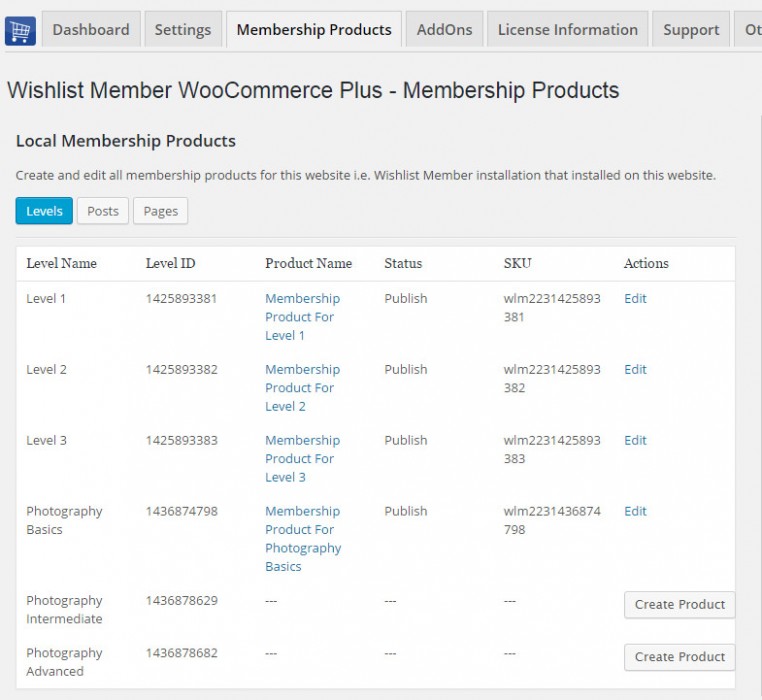The height and width of the screenshot is (700, 762).
Task: Click the shopping cart plugin icon
Action: coord(20,30)
